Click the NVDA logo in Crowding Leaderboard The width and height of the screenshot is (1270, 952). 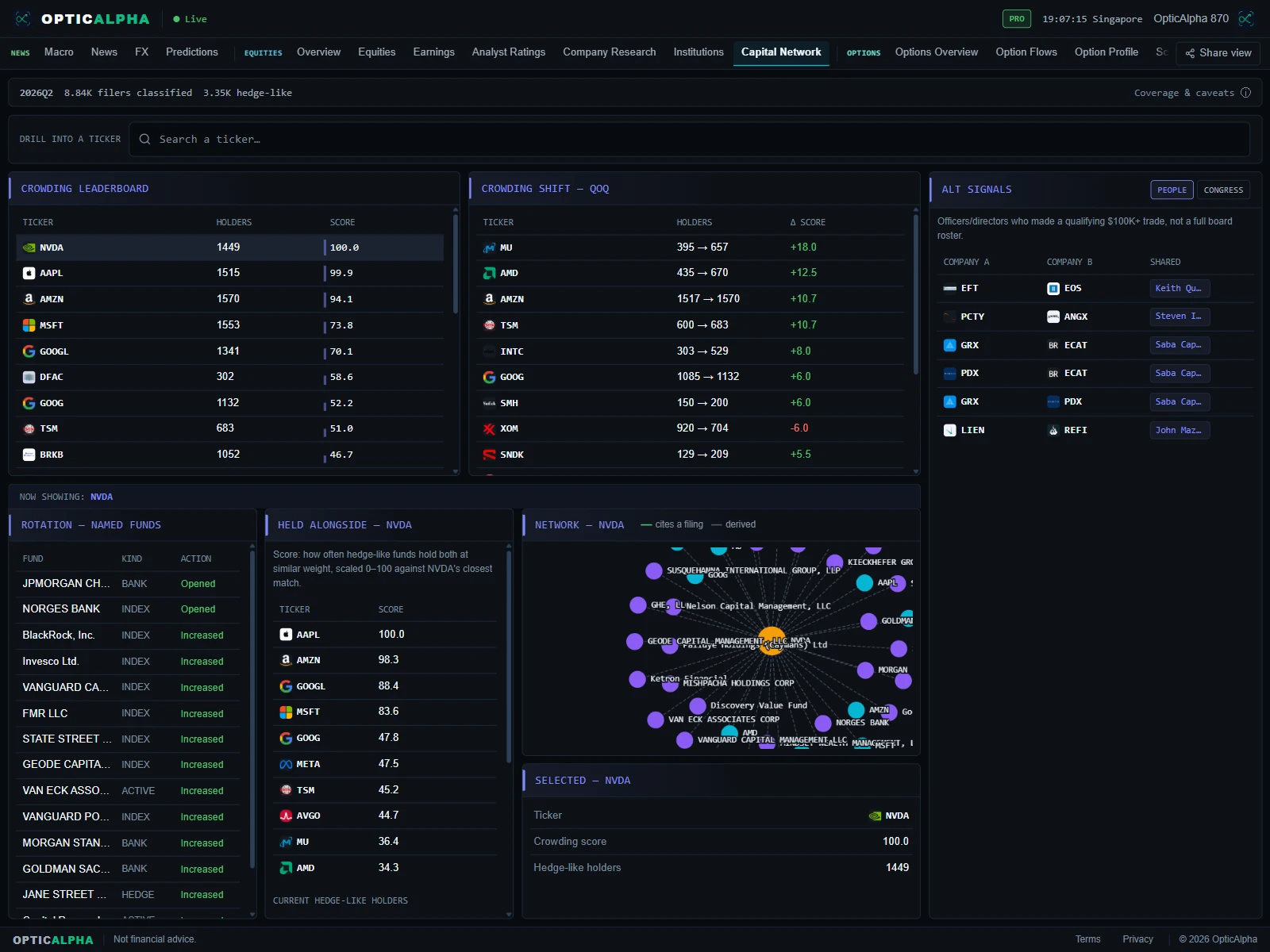click(29, 248)
